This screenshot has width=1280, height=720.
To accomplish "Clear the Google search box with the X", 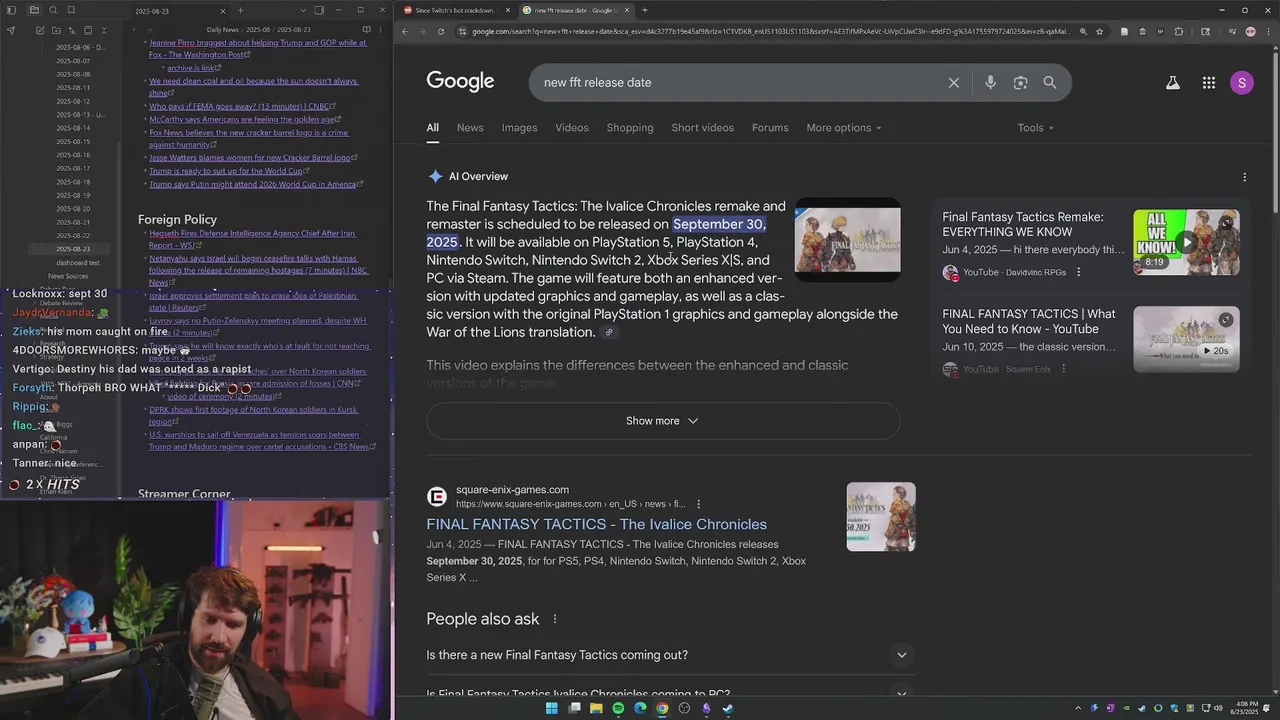I will click(x=953, y=83).
